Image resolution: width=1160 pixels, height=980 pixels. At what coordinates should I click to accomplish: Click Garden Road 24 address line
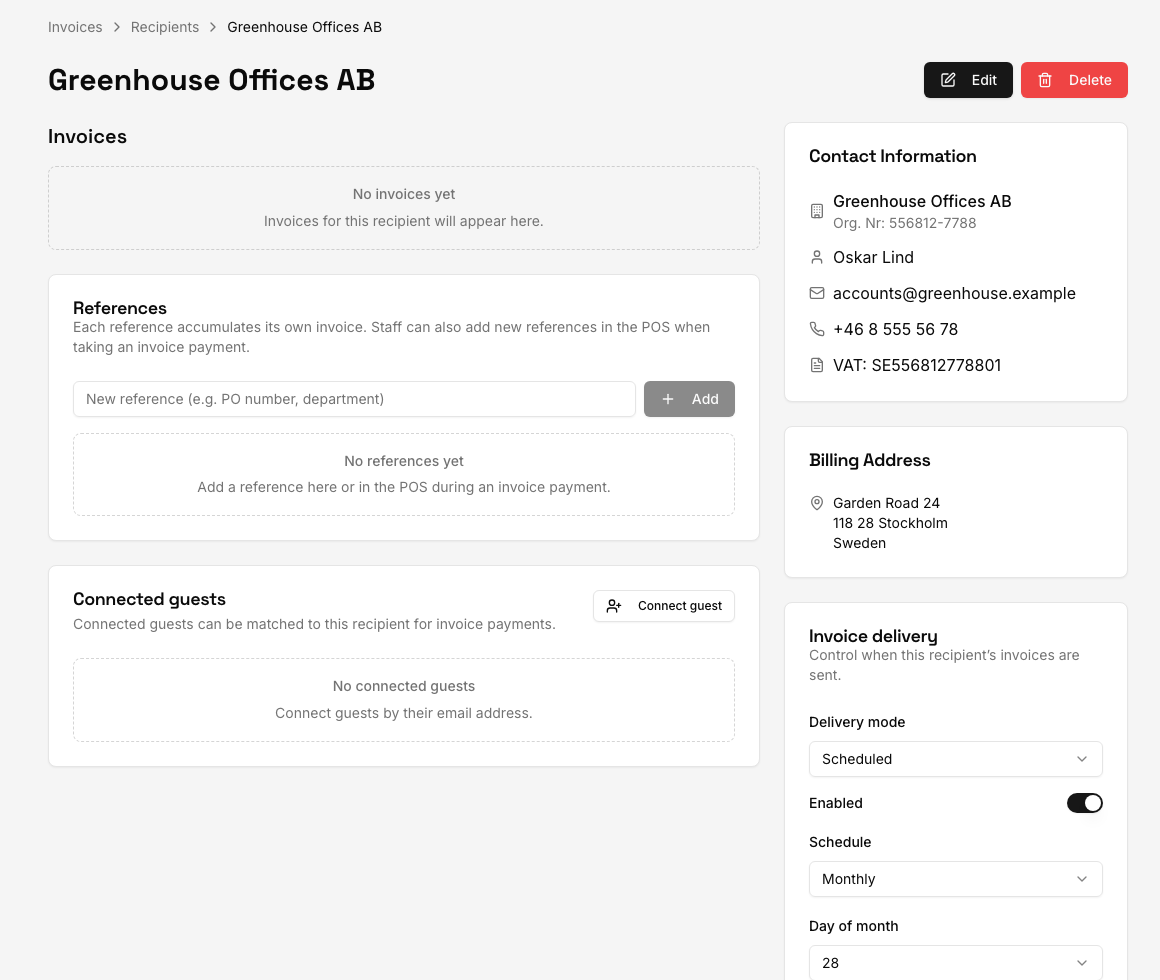(886, 503)
